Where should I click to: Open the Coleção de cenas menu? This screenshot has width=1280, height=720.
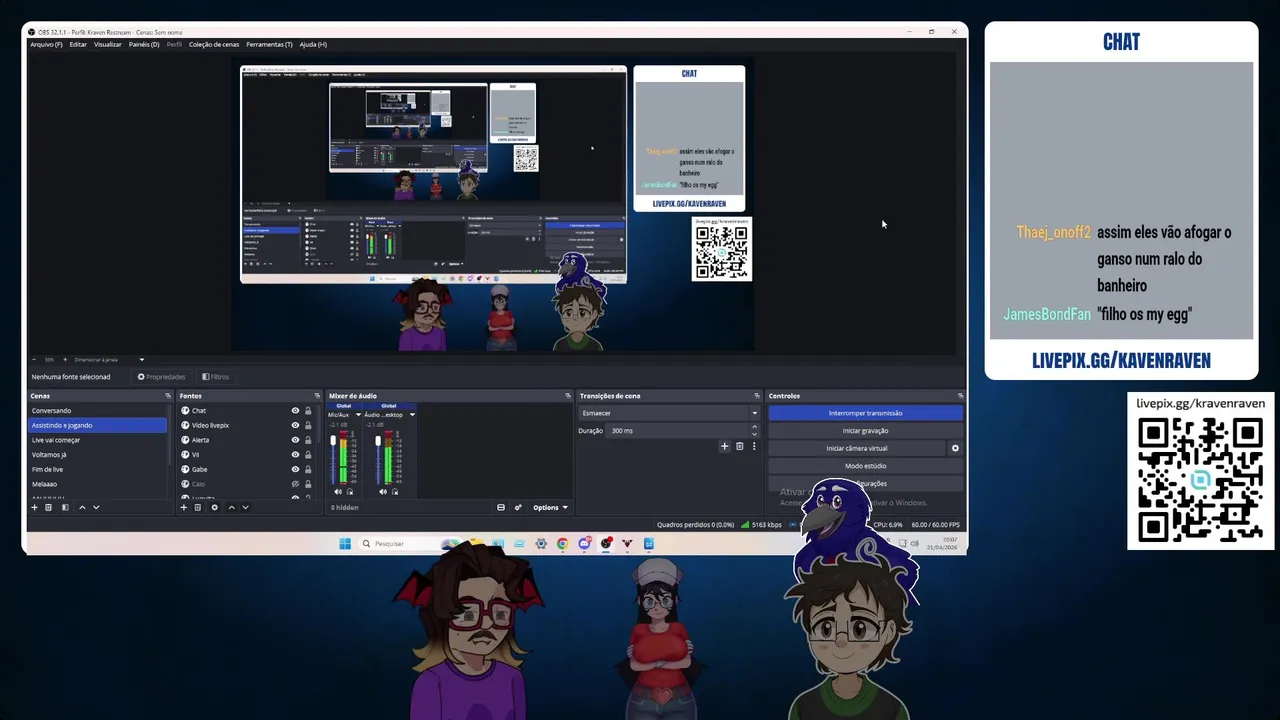click(214, 44)
